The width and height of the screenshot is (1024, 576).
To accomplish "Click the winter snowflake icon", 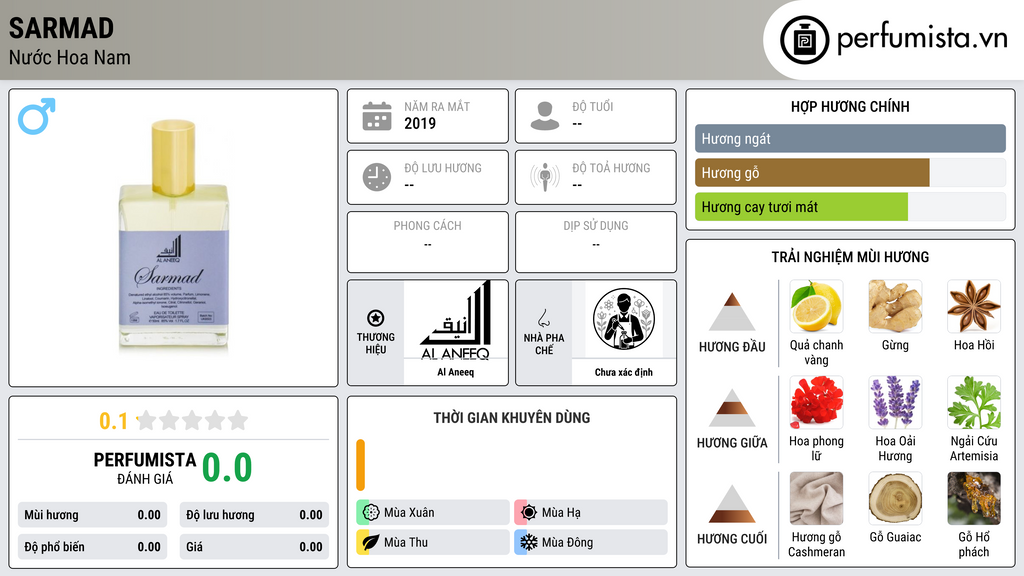I will click(x=529, y=542).
